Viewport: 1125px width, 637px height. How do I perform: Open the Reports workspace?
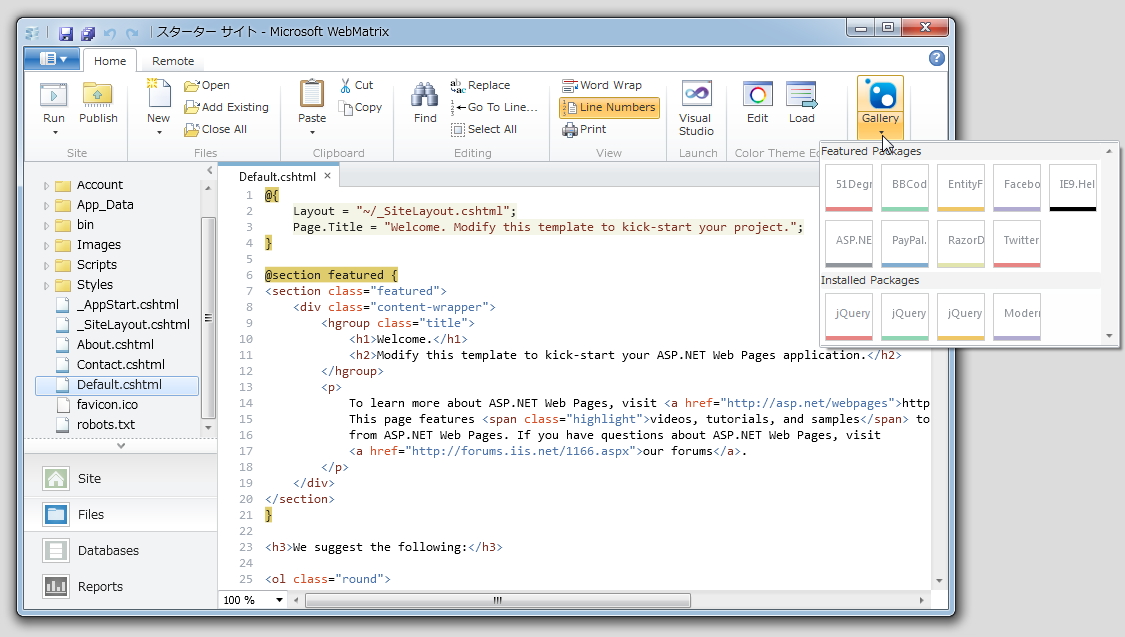(121, 586)
